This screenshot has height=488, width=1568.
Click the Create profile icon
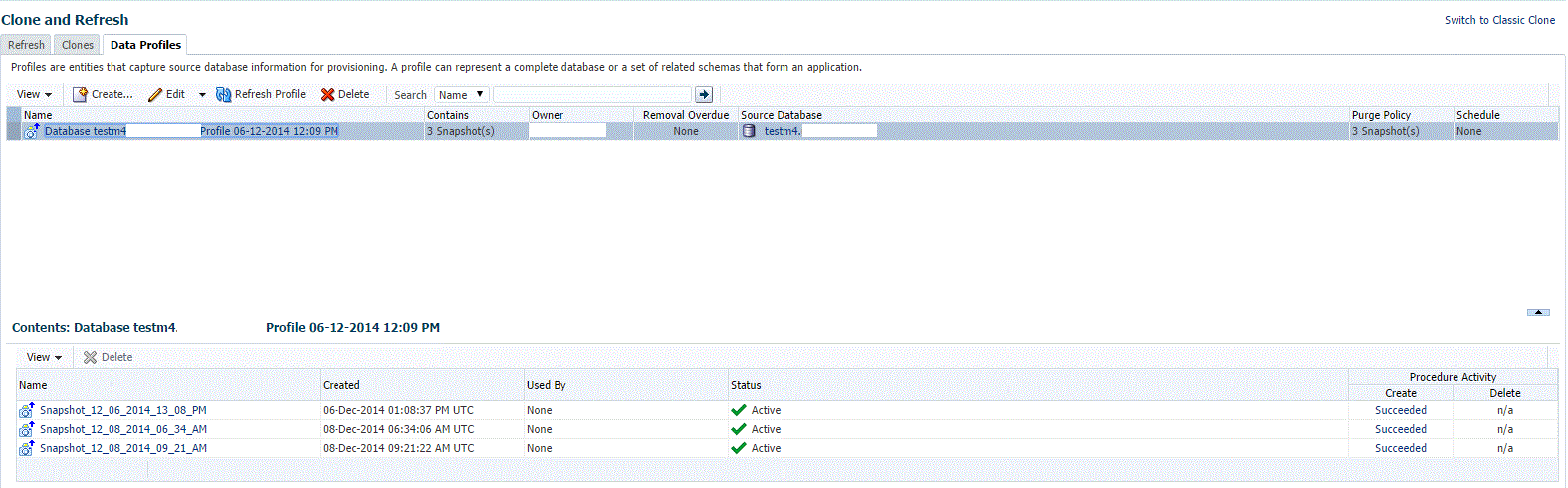pyautogui.click(x=80, y=94)
